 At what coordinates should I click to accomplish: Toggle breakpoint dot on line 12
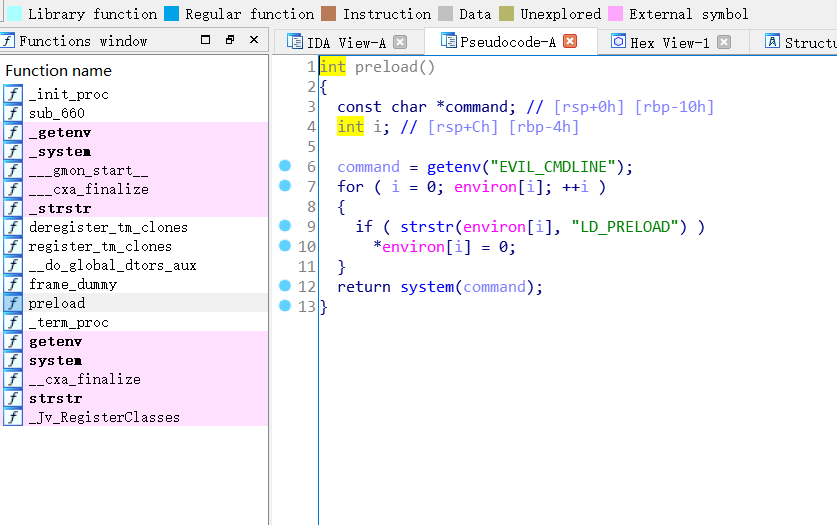(285, 287)
